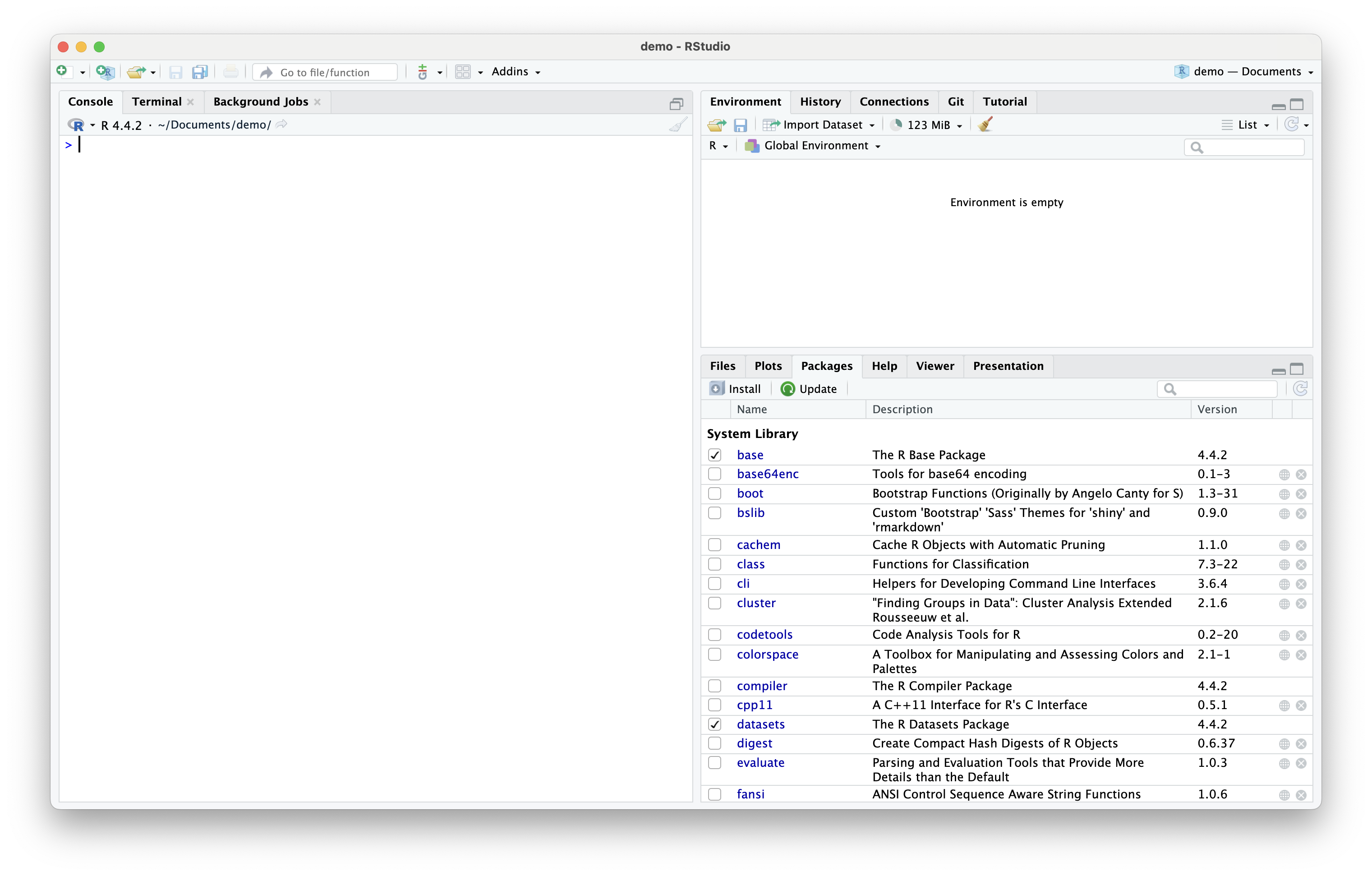Click the New File plus icon
This screenshot has height=876, width=1372.
click(62, 71)
